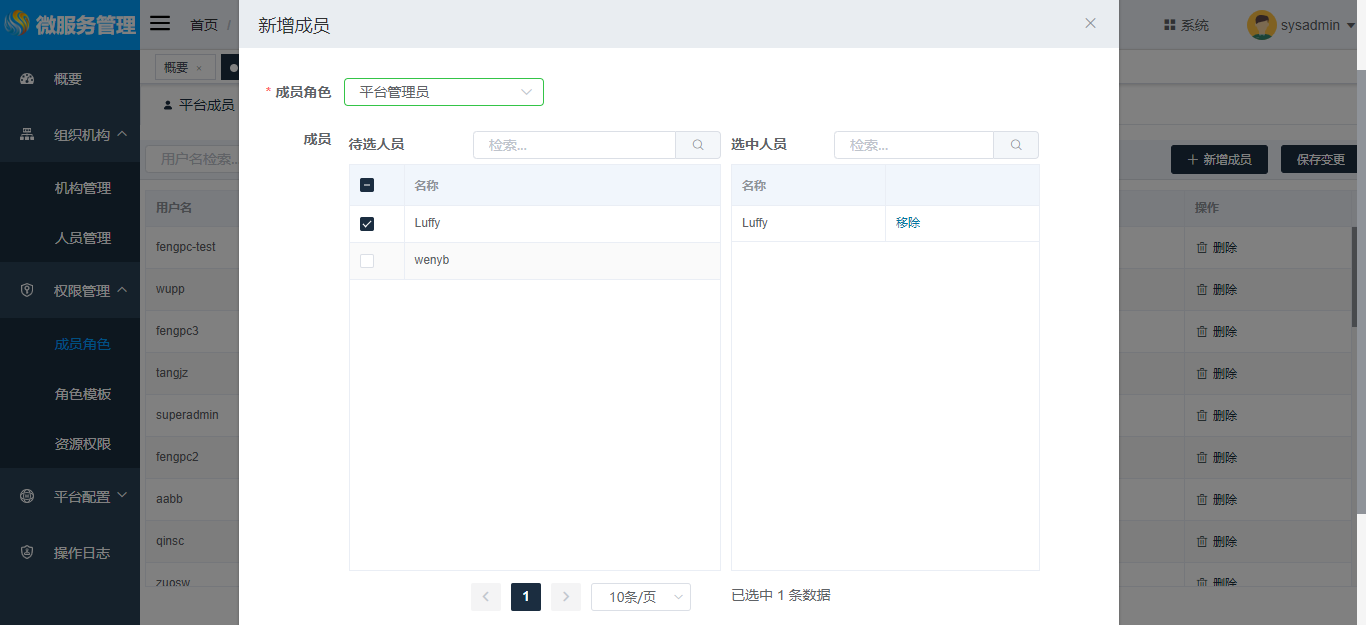
Task: Click the 概要 dashboard icon in sidebar
Action: 27,79
